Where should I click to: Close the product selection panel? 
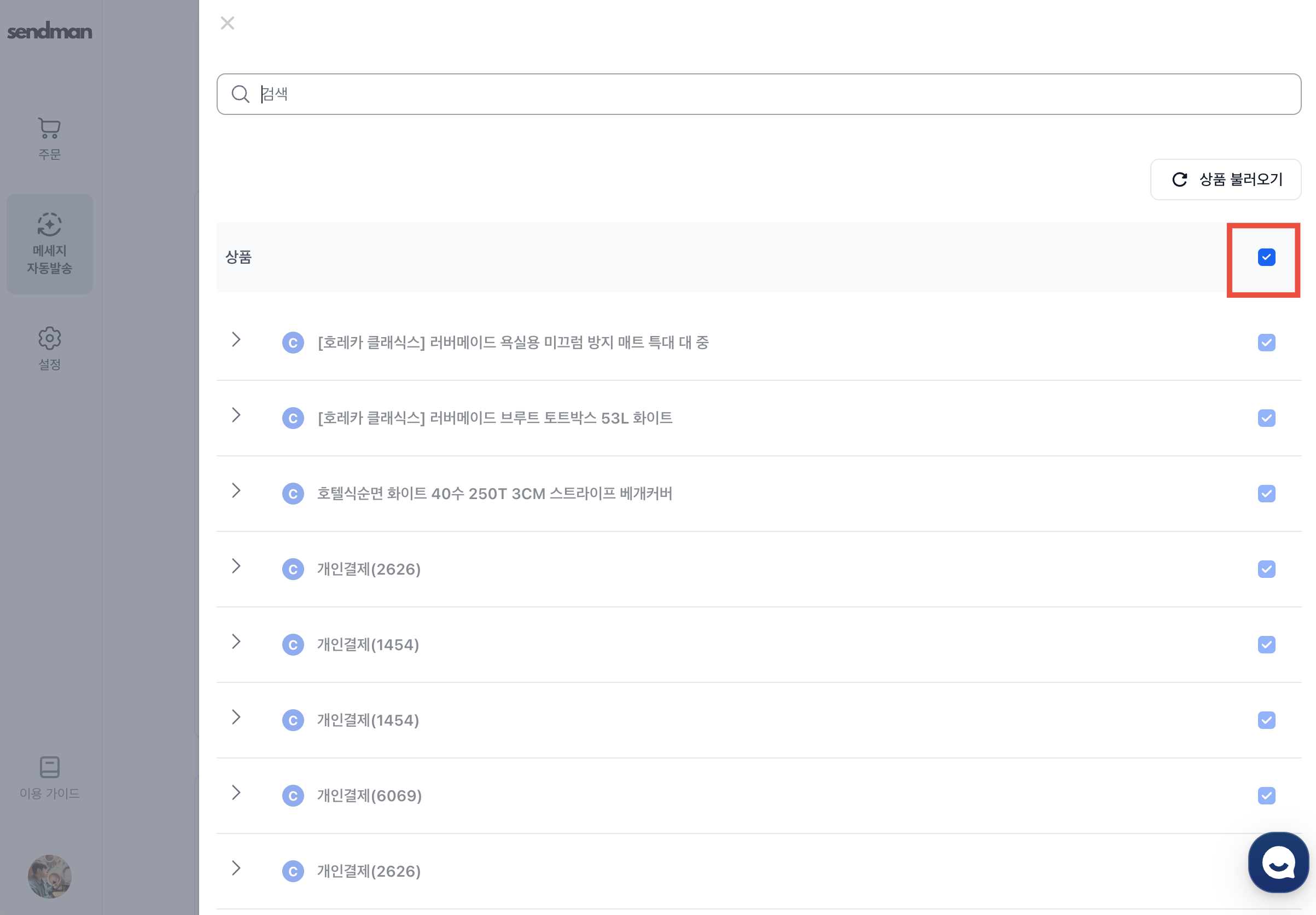coord(228,23)
